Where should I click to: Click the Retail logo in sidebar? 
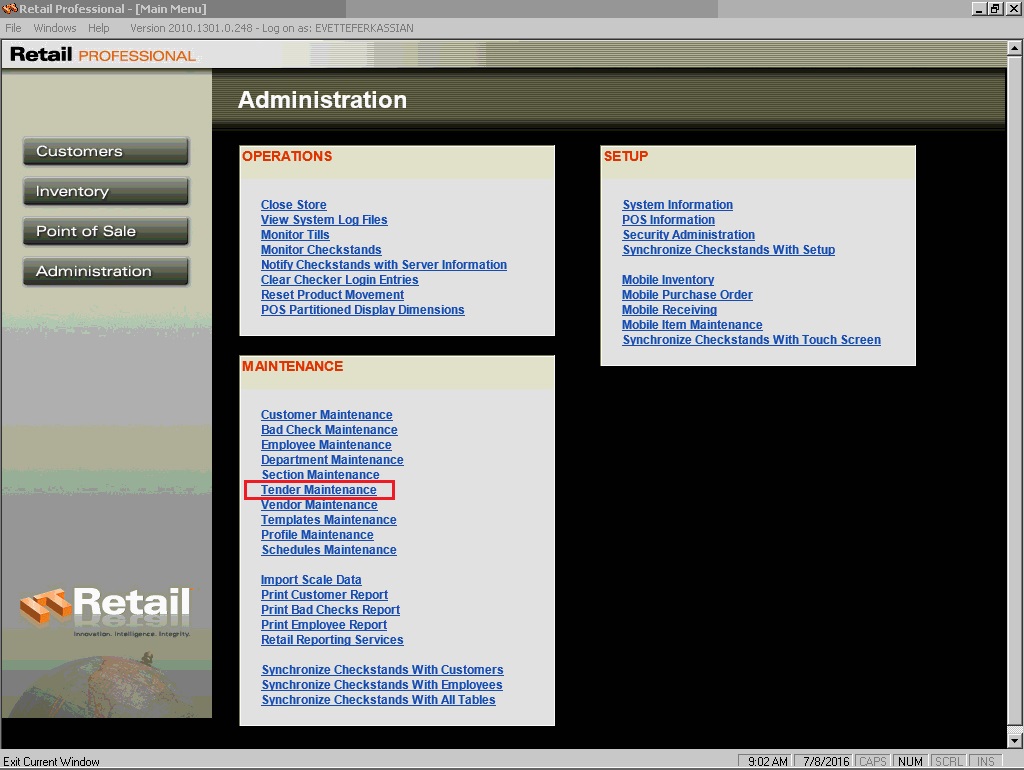click(105, 608)
